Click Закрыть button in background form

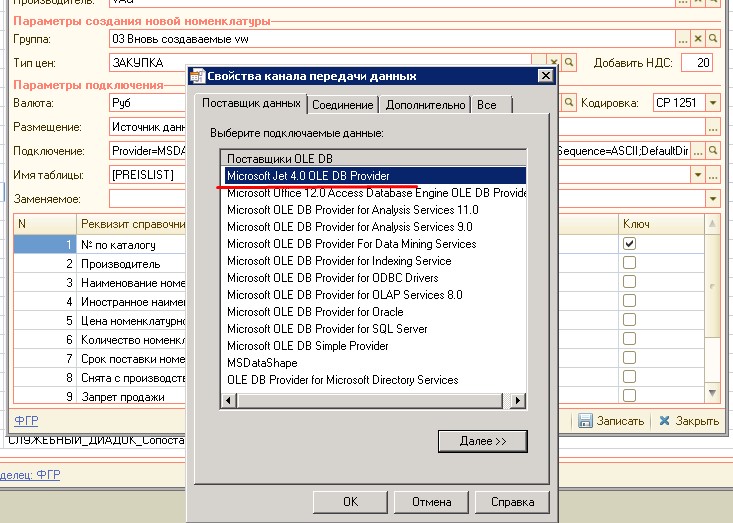(689, 421)
